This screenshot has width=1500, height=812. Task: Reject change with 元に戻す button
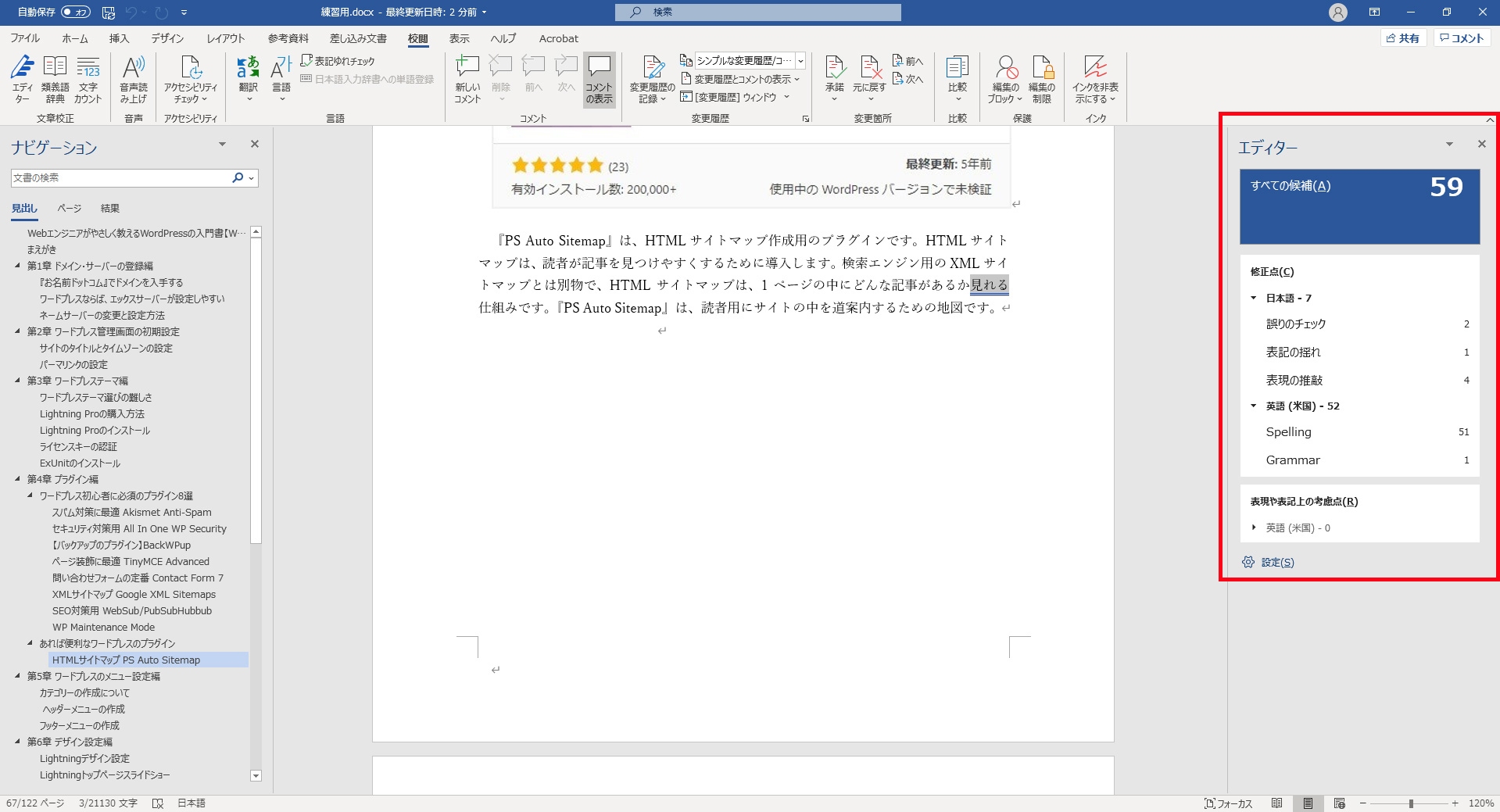coord(869,79)
